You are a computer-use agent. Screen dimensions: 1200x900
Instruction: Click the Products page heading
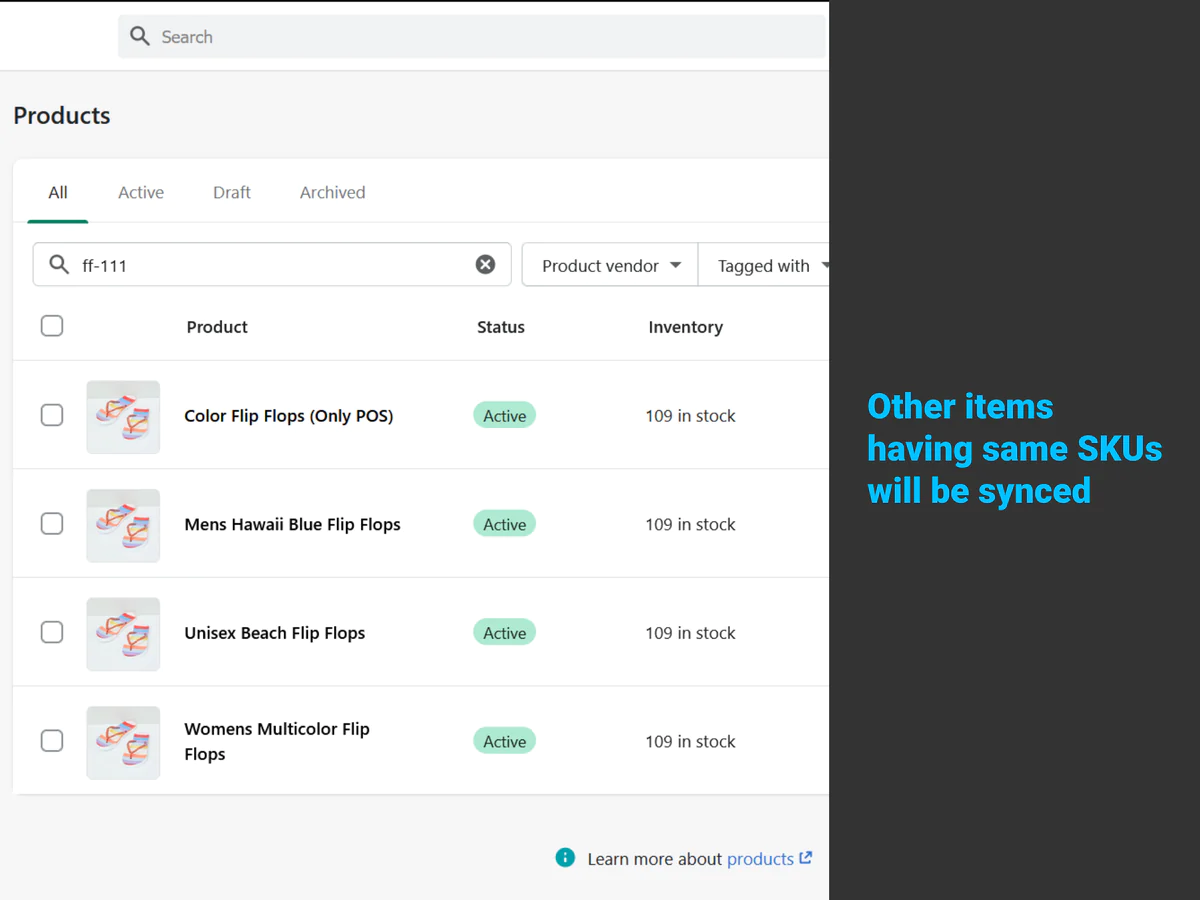click(62, 115)
